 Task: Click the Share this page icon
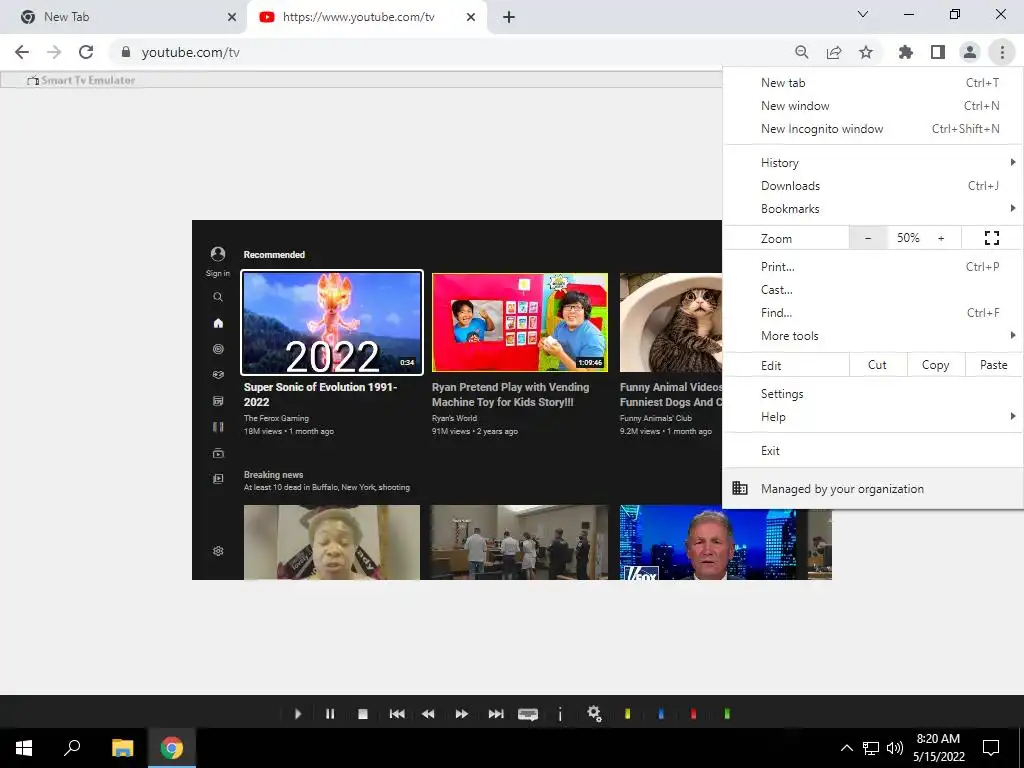tap(834, 52)
